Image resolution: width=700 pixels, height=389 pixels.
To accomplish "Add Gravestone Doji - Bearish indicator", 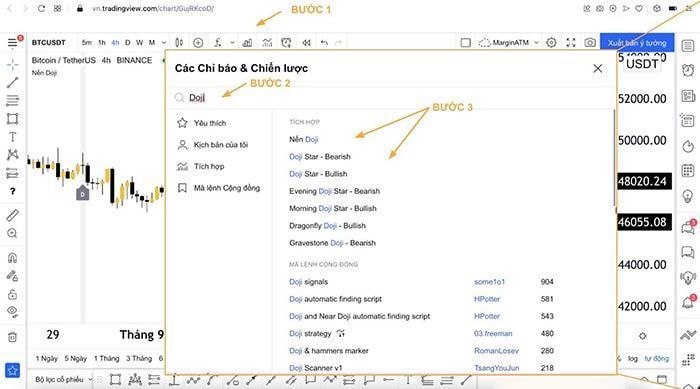I will 332,243.
